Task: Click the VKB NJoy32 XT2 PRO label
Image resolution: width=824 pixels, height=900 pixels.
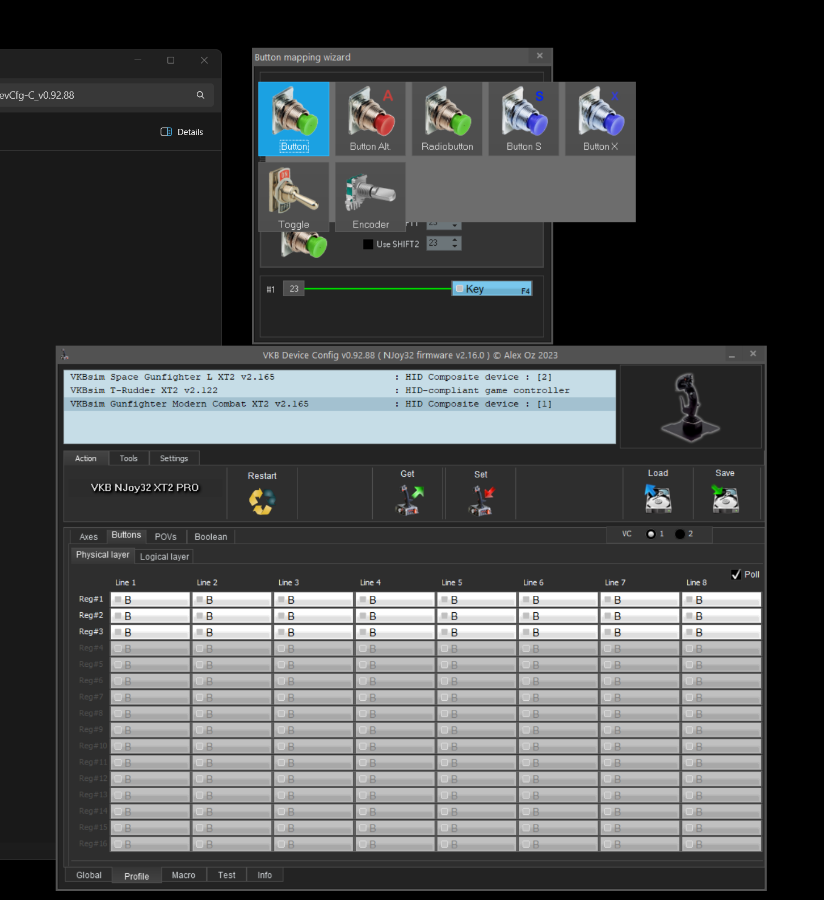Action: point(145,487)
